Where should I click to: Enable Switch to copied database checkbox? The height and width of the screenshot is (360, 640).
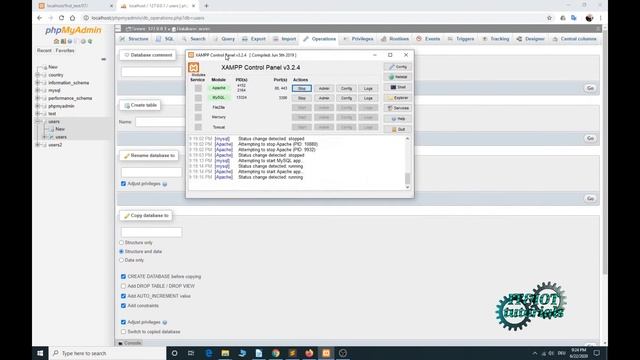123,332
